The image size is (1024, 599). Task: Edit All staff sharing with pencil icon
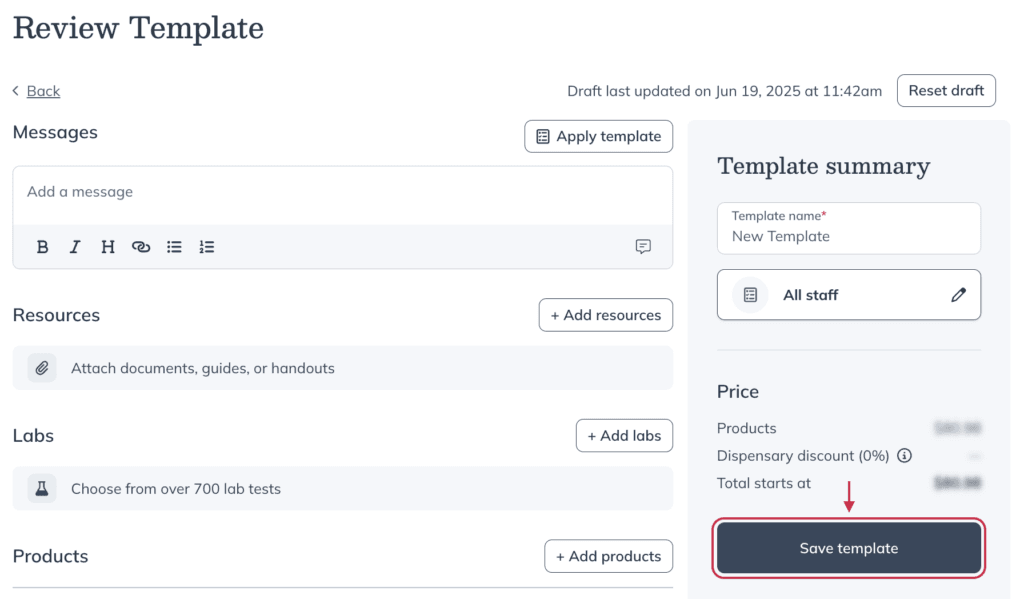958,295
